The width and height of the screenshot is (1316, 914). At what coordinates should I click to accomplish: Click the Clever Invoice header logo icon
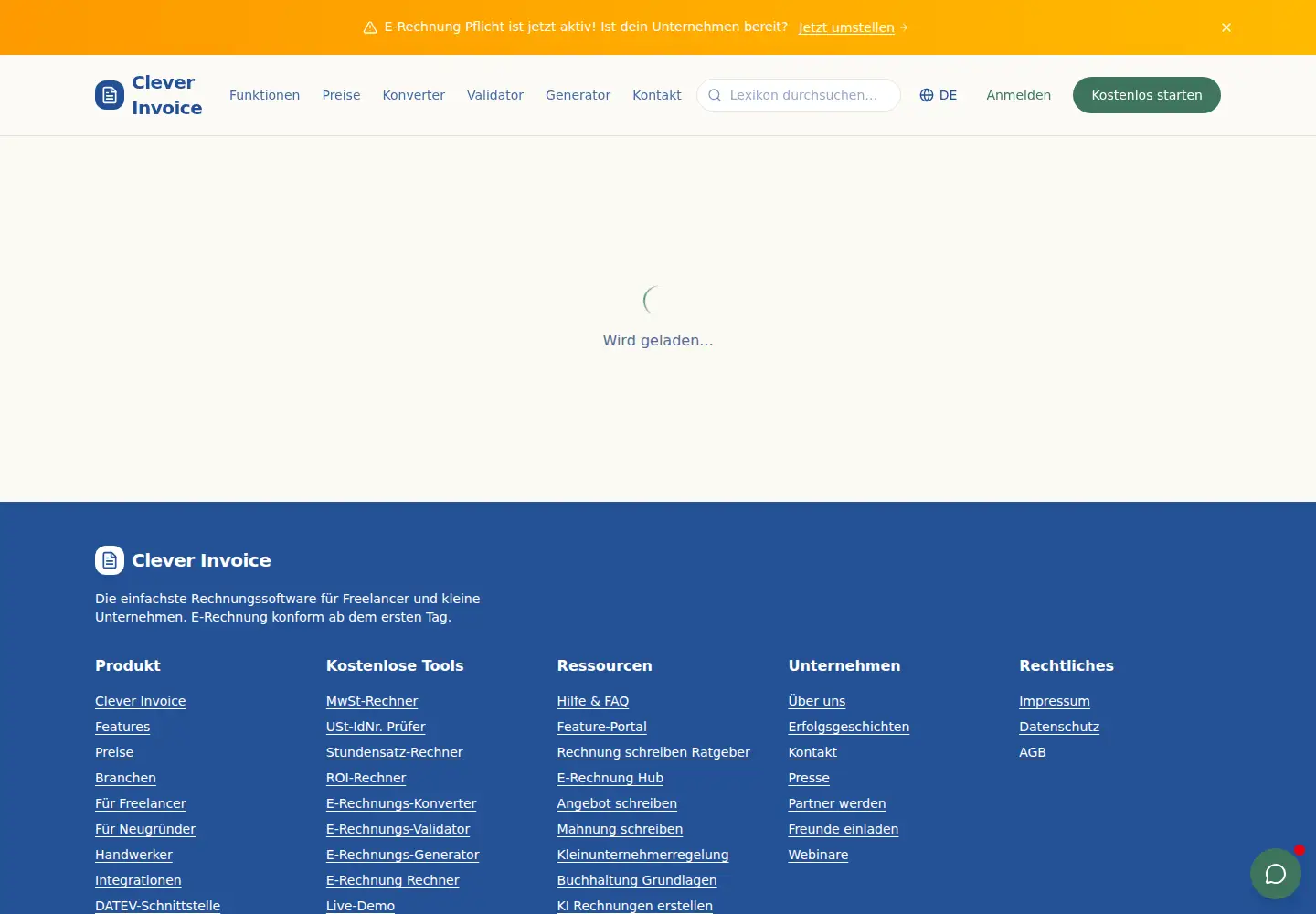[x=110, y=95]
